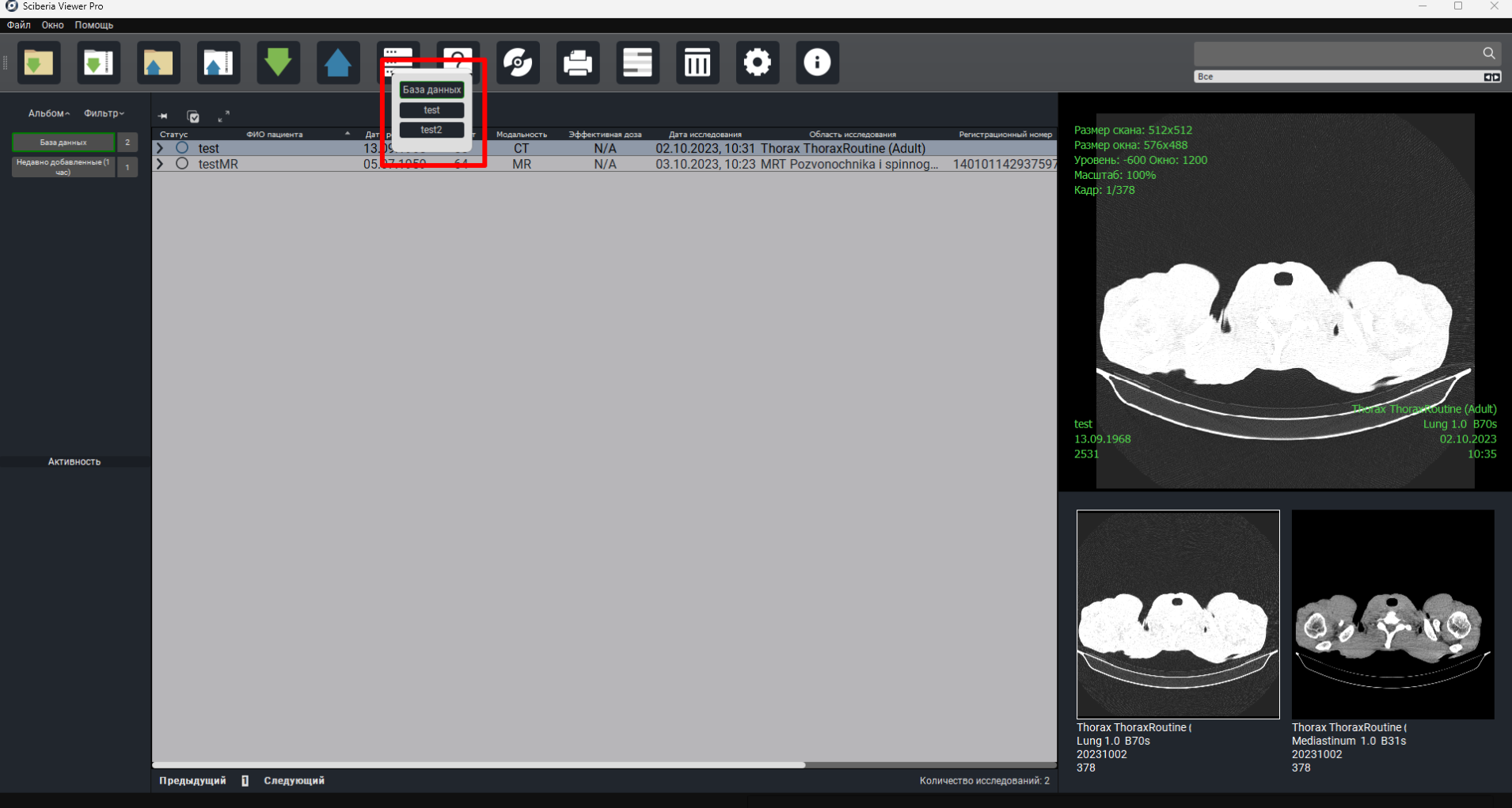This screenshot has height=808, width=1512.
Task: Open the Файл menu
Action: (19, 25)
